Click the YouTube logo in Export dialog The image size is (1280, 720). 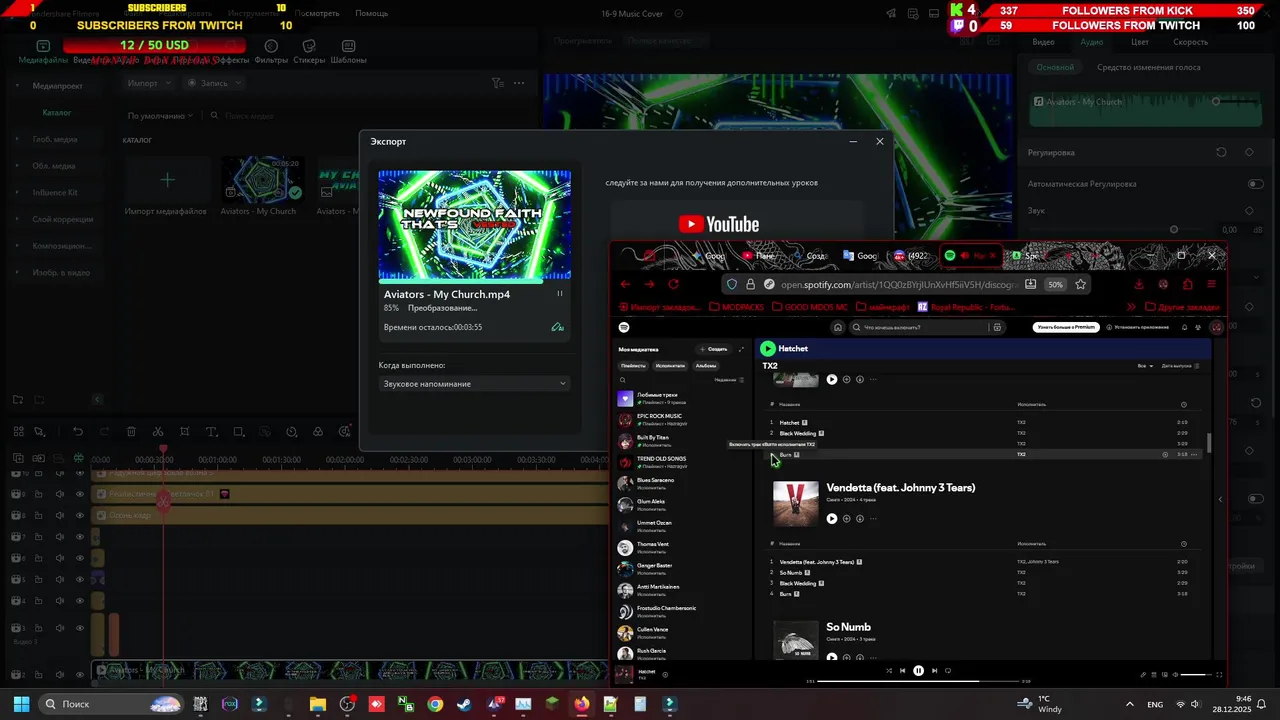point(718,225)
